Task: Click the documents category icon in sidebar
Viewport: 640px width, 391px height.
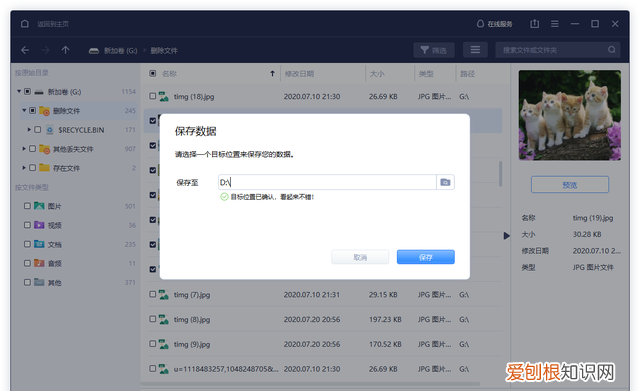Action: pos(39,244)
